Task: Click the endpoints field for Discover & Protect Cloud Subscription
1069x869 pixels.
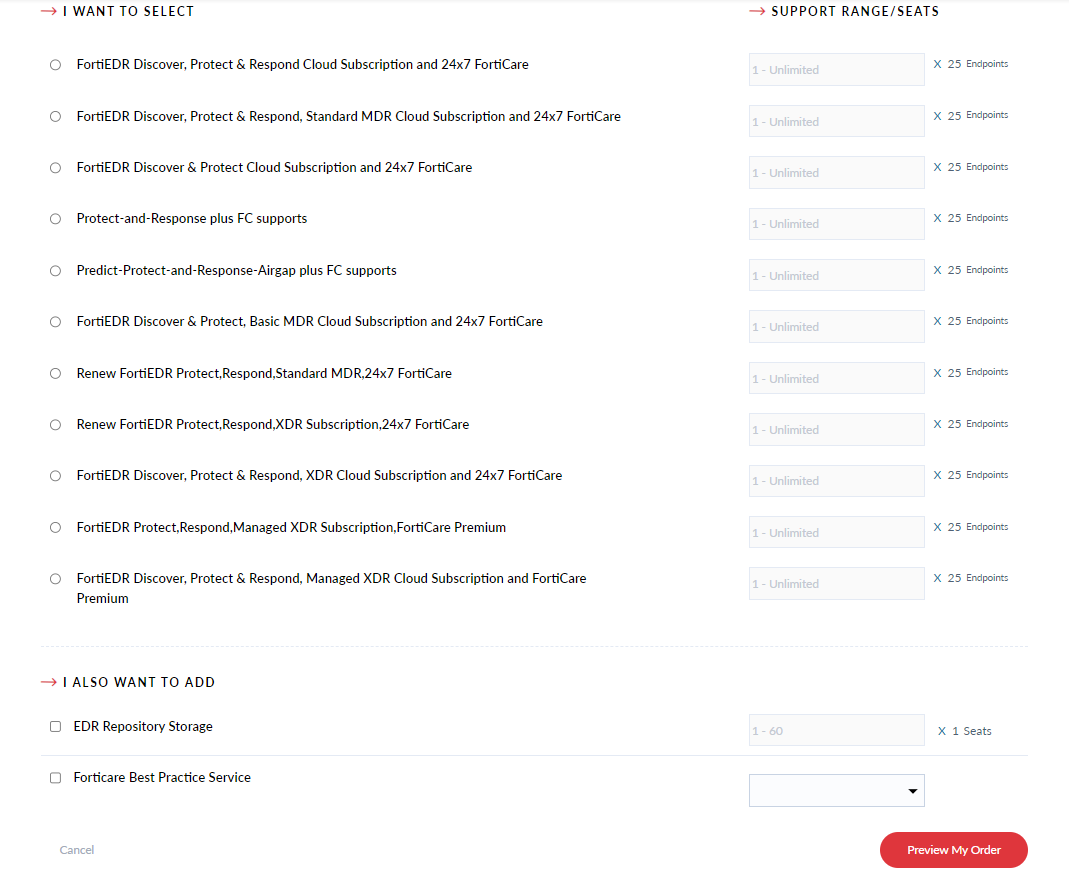Action: (836, 172)
